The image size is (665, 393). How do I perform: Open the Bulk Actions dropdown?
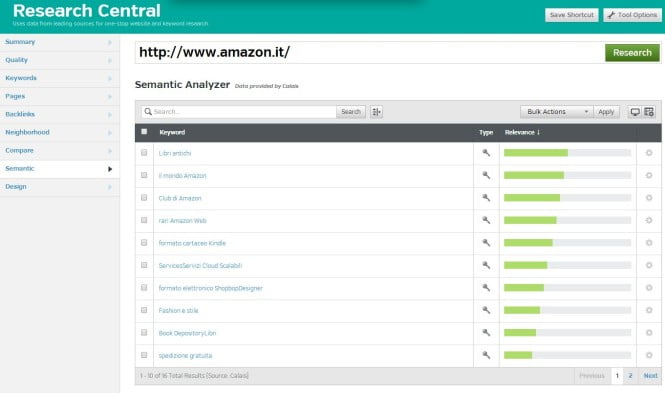556,112
